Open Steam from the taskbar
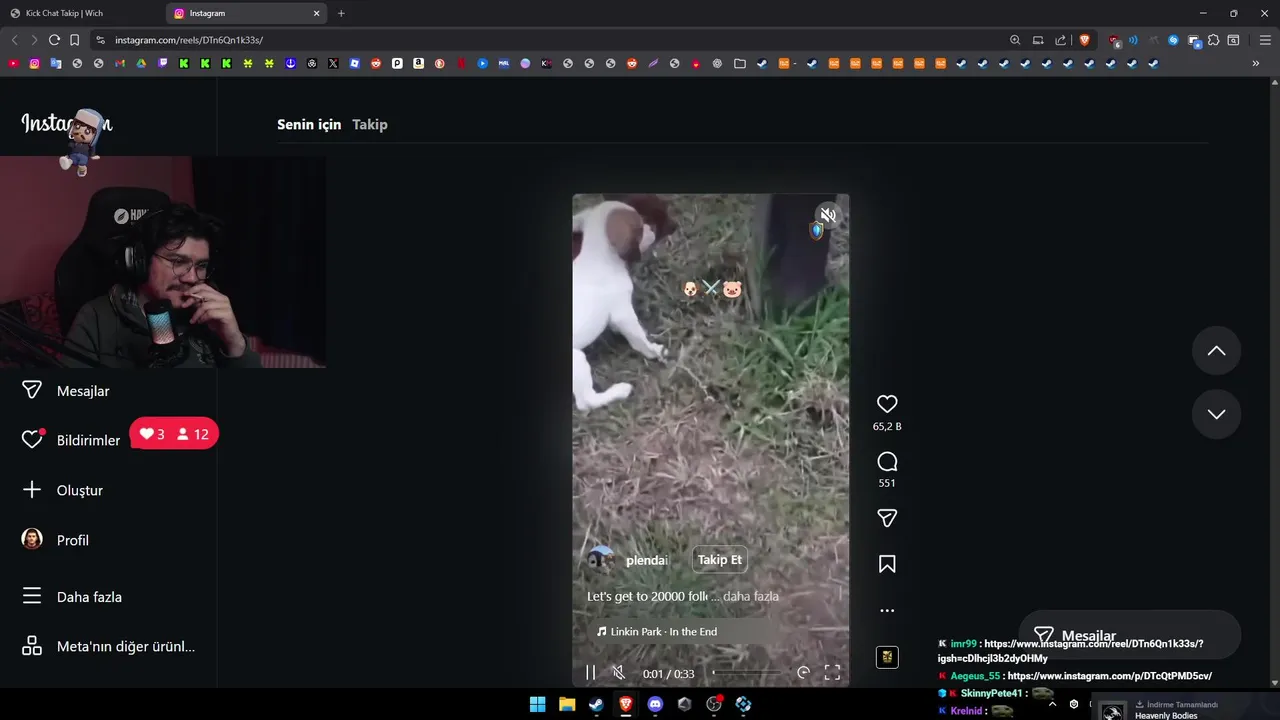 pos(596,704)
